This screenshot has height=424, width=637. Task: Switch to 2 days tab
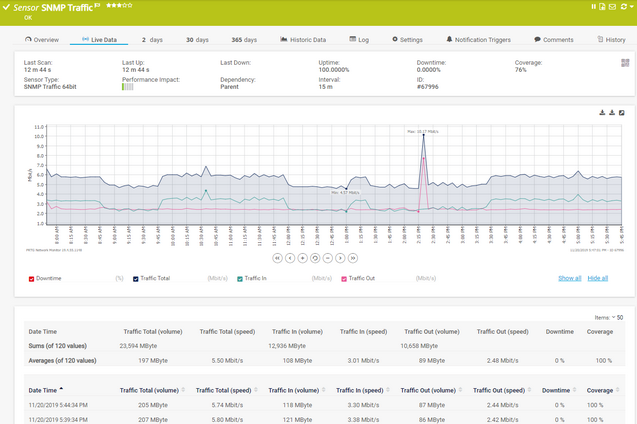coord(152,40)
